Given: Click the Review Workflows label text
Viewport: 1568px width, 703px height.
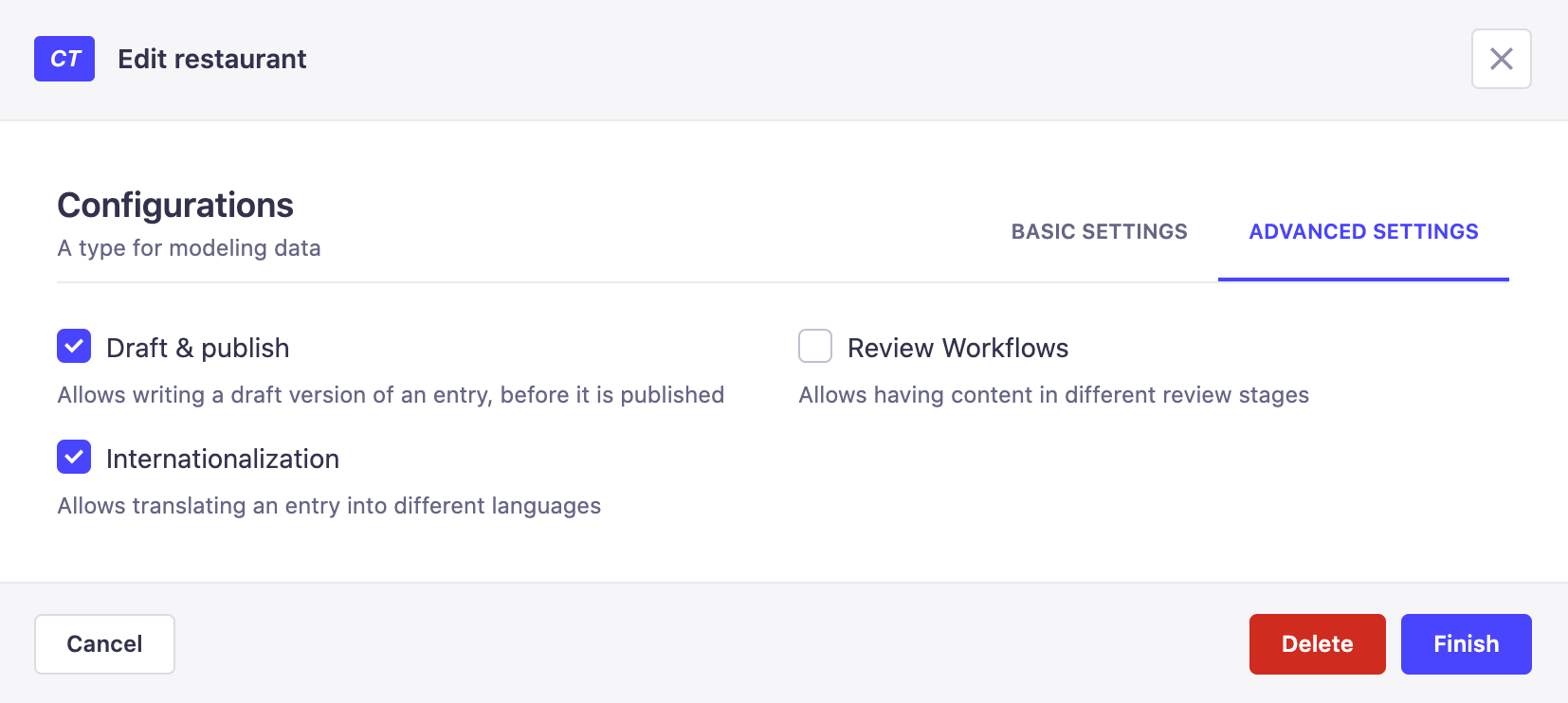Looking at the screenshot, I should [x=957, y=349].
